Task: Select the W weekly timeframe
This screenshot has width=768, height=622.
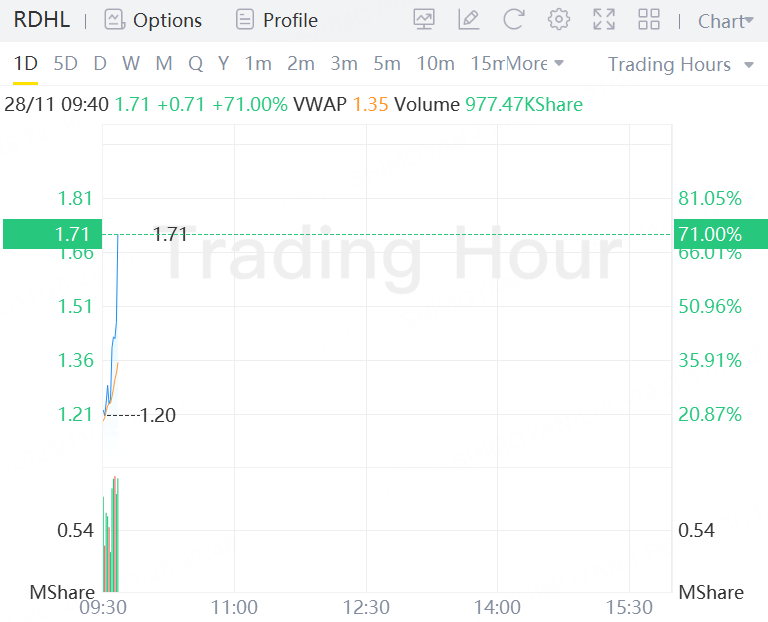Action: click(x=131, y=64)
